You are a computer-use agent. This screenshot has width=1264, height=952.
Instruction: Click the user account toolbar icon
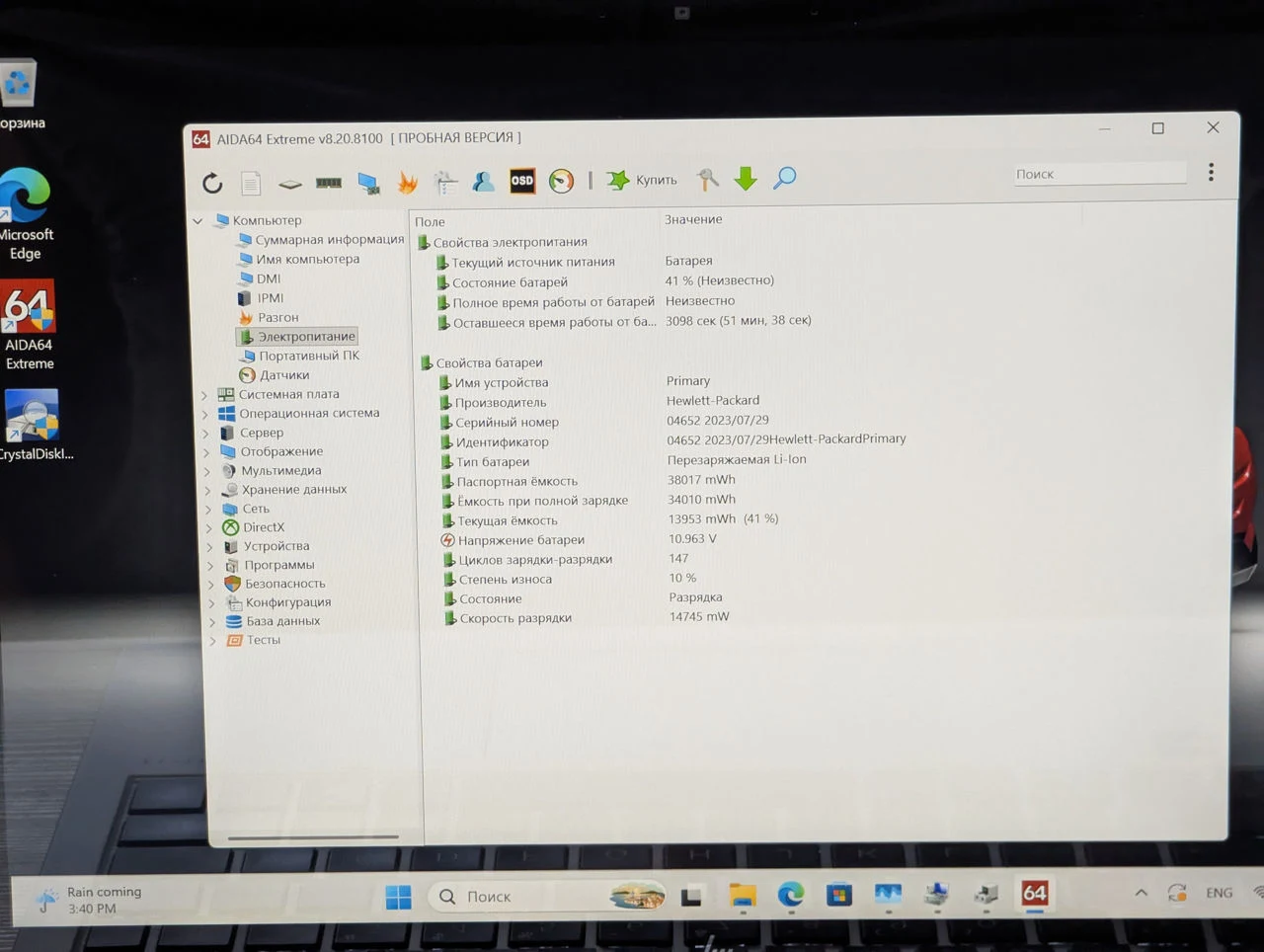pos(483,181)
